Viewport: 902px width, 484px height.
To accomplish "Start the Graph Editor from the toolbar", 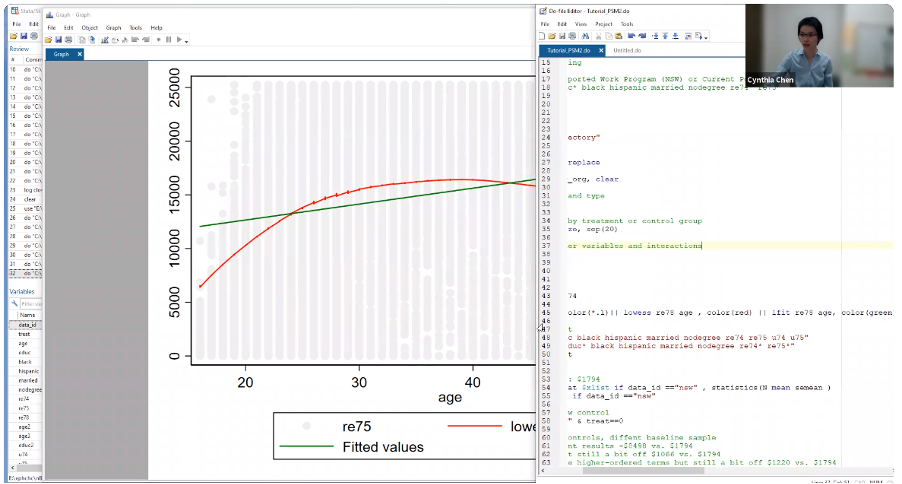I will pos(106,39).
